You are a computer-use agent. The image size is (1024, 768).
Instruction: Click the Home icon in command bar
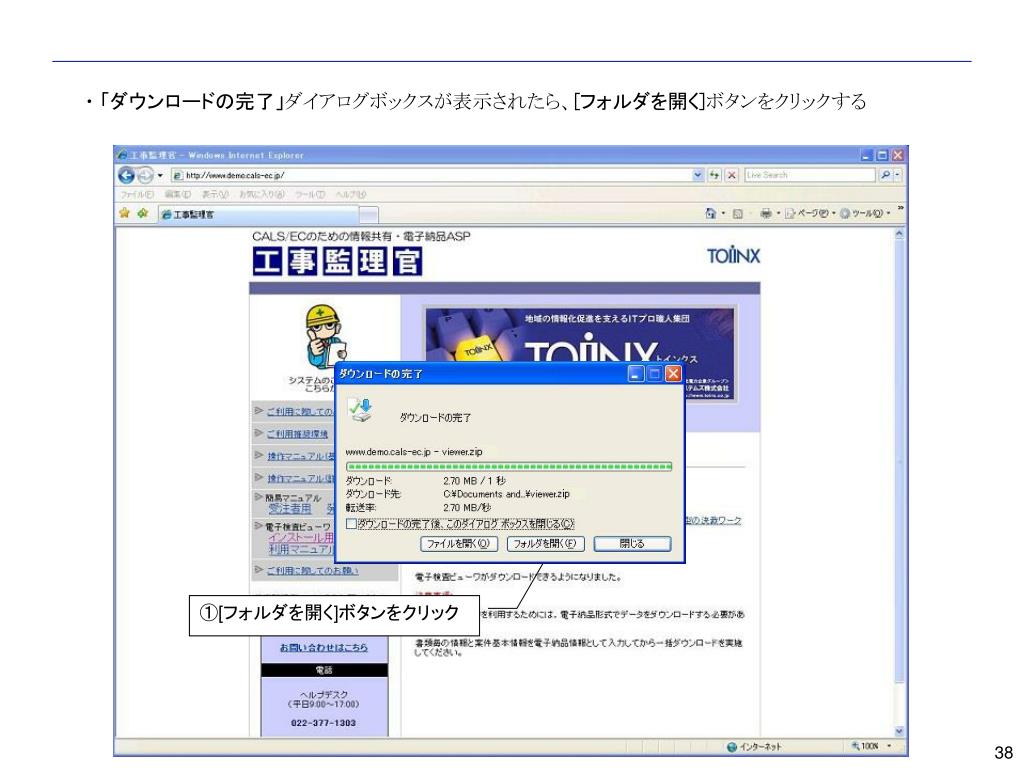tap(711, 213)
